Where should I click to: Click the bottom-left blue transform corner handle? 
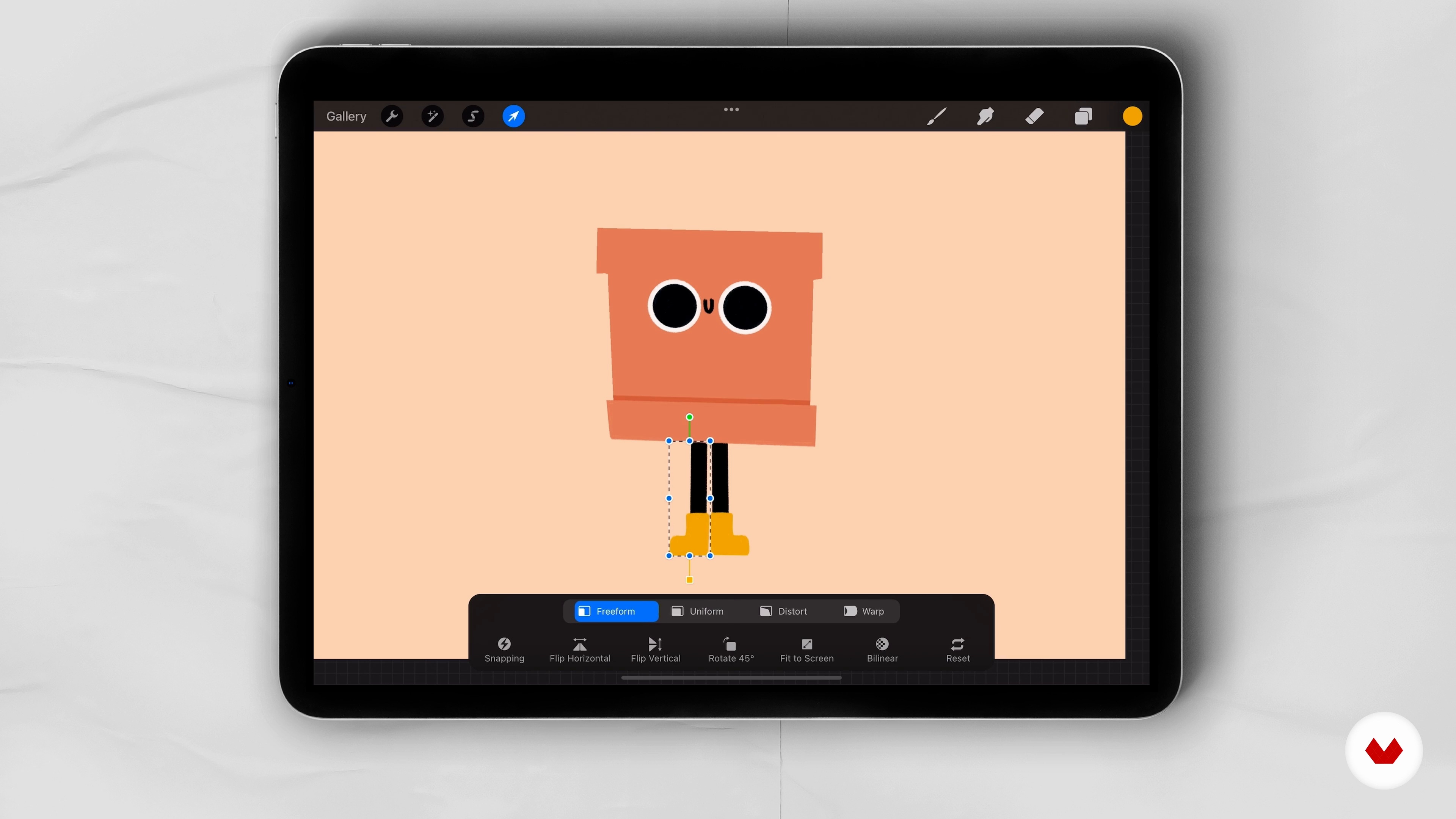669,555
